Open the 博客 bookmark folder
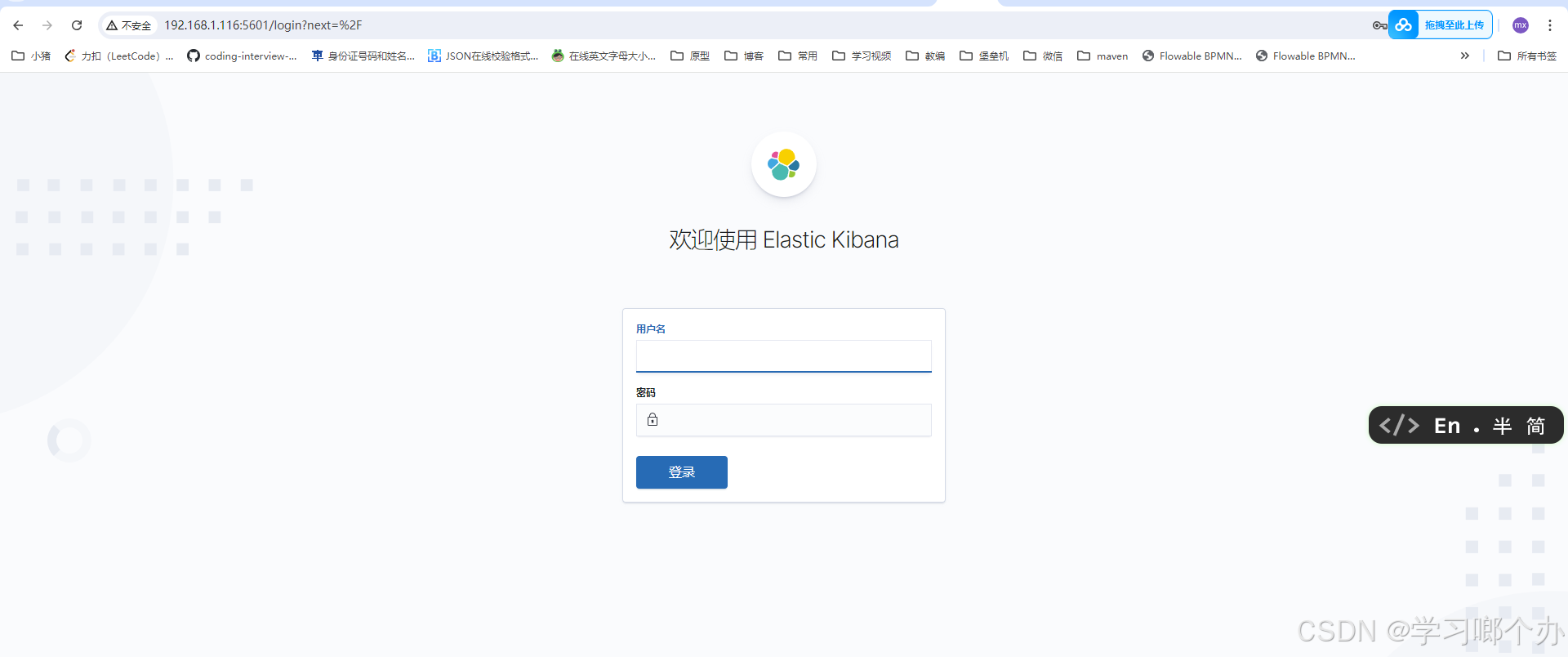 [x=744, y=56]
